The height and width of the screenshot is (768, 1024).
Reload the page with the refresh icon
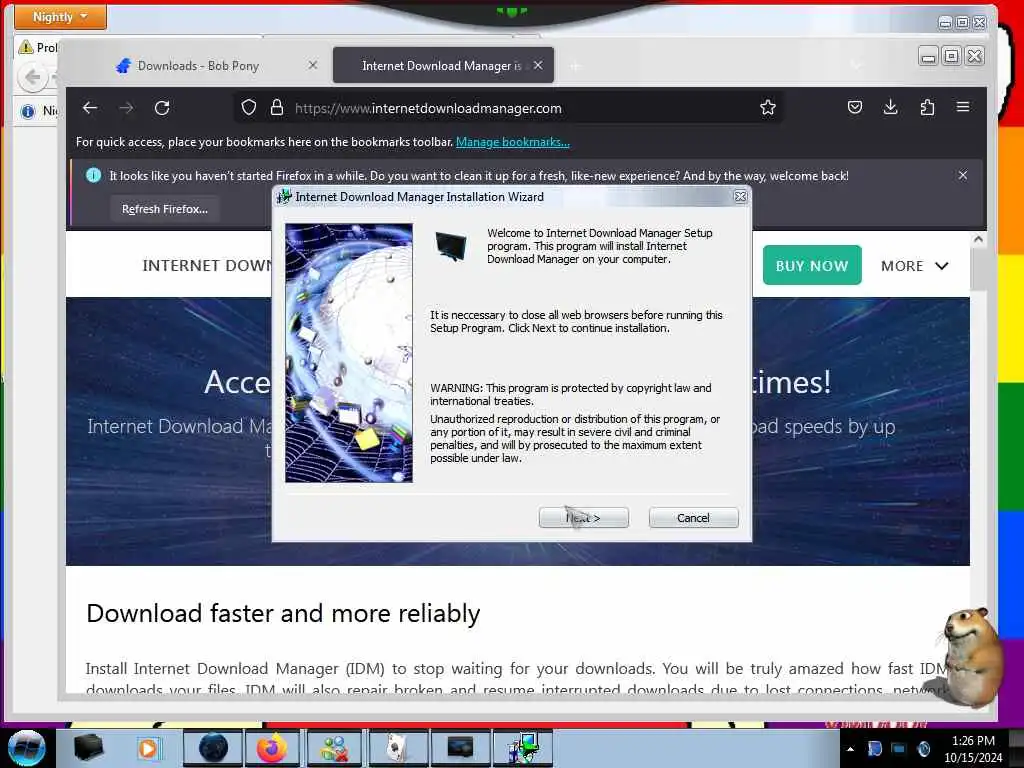point(162,108)
